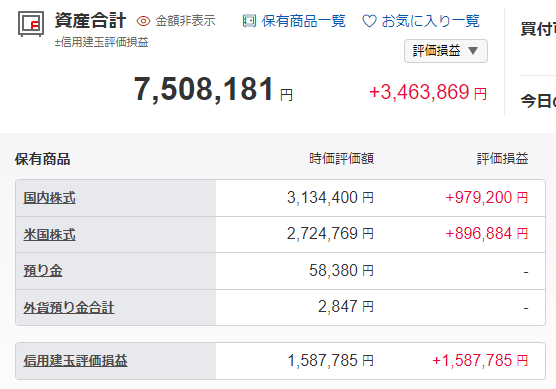Click the 国内株式 gain +979,200円
Image resolution: width=556 pixels, height=389 pixels.
[x=486, y=198]
